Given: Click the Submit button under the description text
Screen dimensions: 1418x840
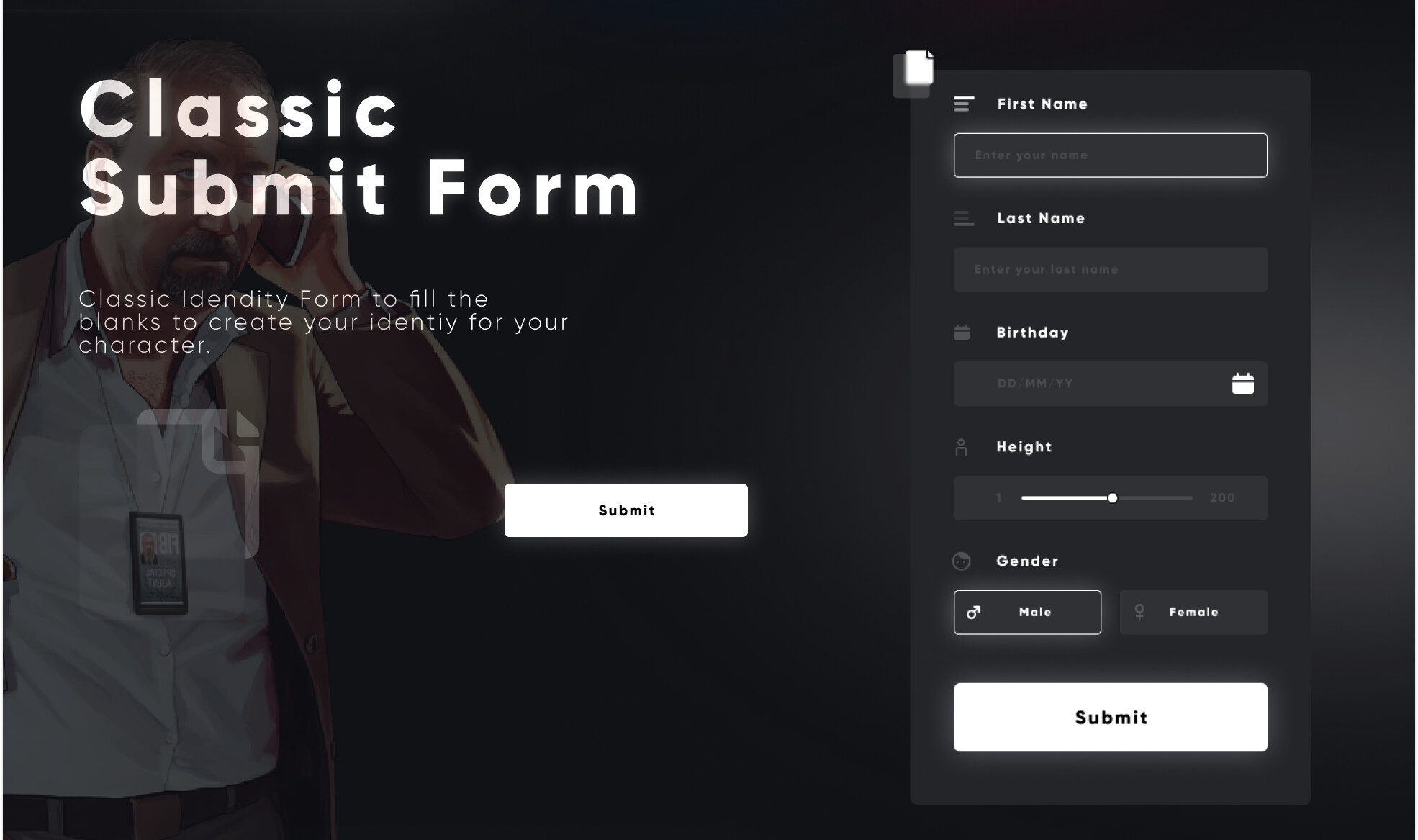Looking at the screenshot, I should point(626,510).
